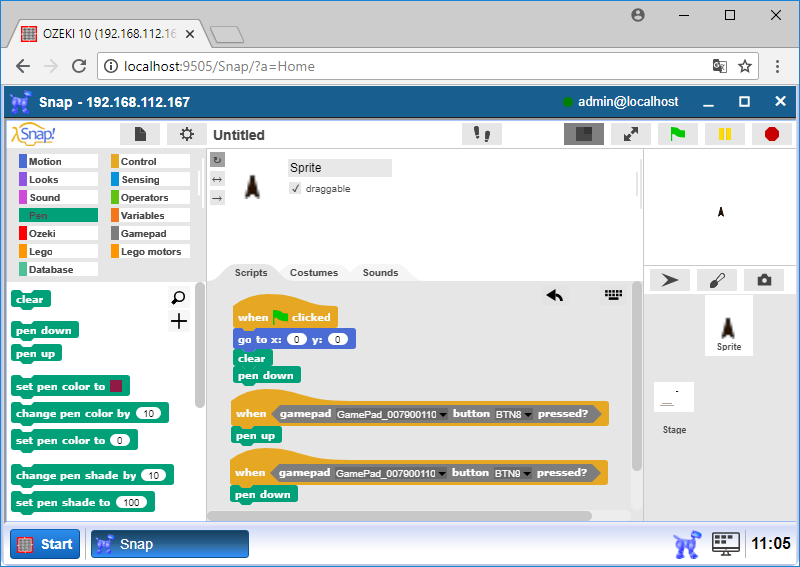800x567 pixels.
Task: Select left-right rotation style icon
Action: pos(217,179)
